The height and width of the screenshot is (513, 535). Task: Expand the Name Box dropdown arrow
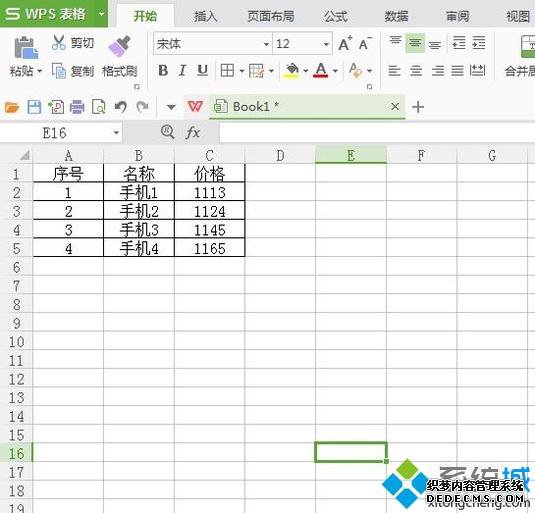(116, 133)
